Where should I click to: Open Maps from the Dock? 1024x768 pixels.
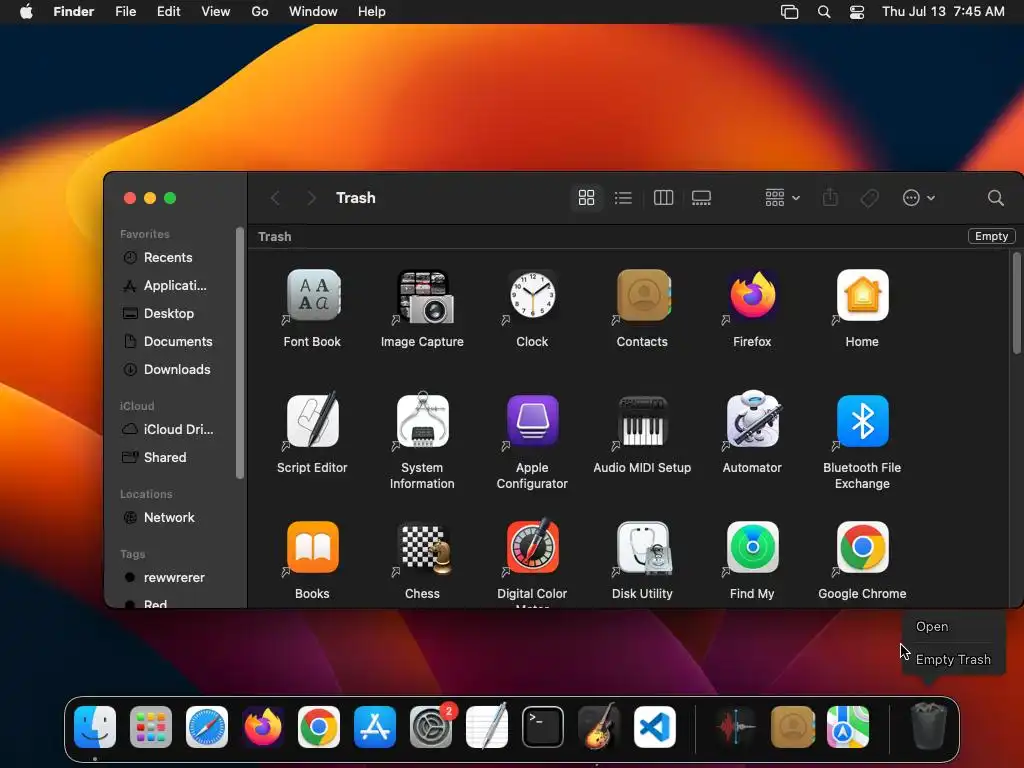click(848, 727)
